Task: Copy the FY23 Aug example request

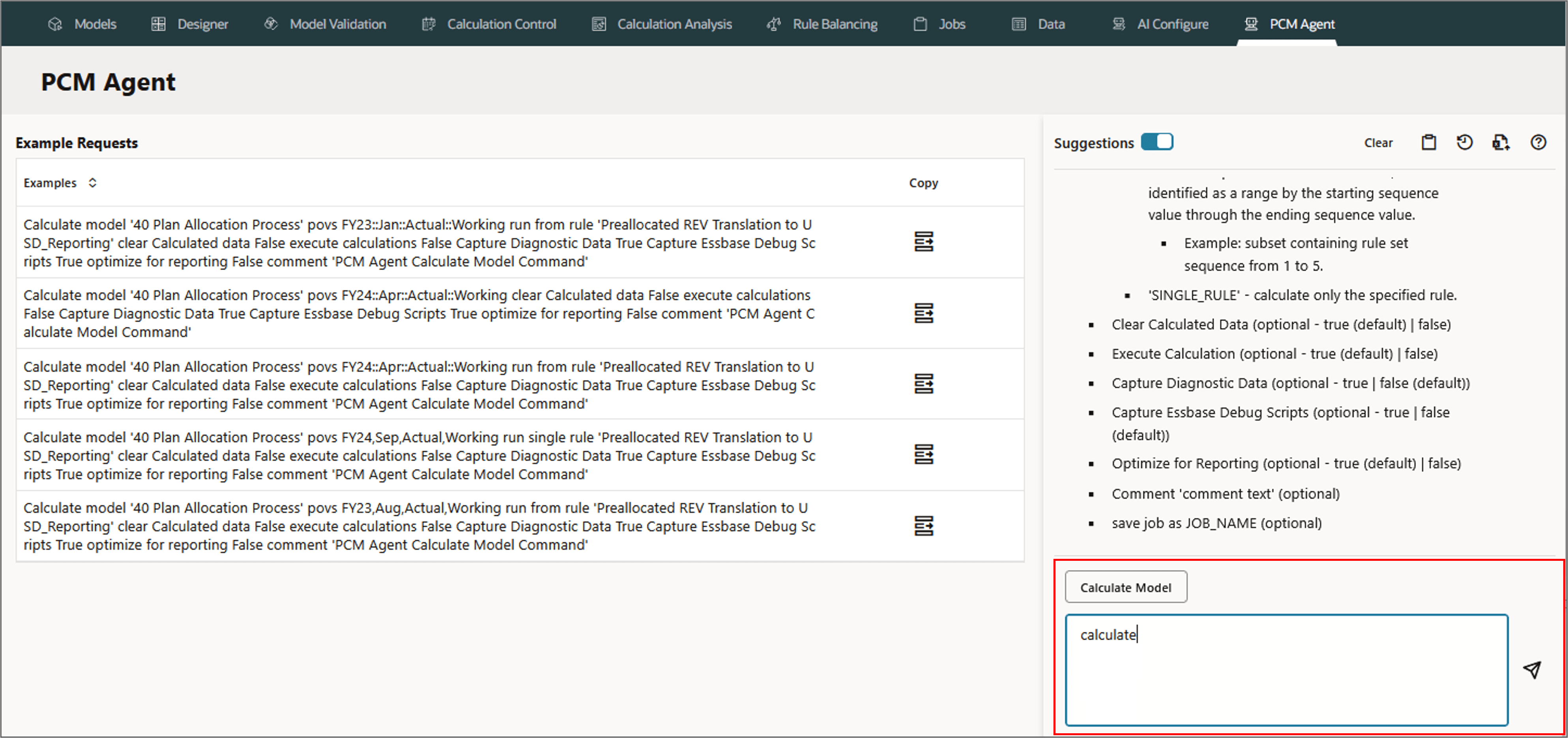Action: pos(923,526)
